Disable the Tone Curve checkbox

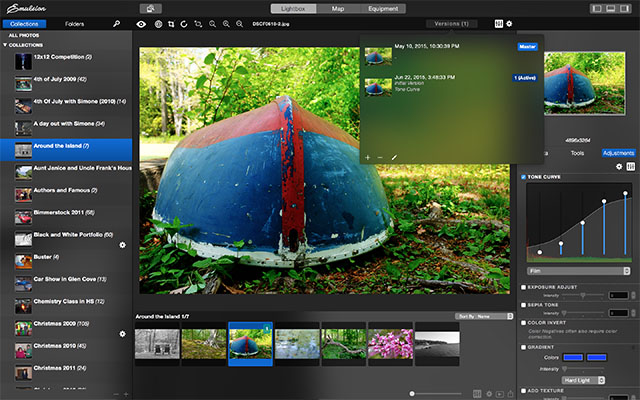(x=523, y=177)
